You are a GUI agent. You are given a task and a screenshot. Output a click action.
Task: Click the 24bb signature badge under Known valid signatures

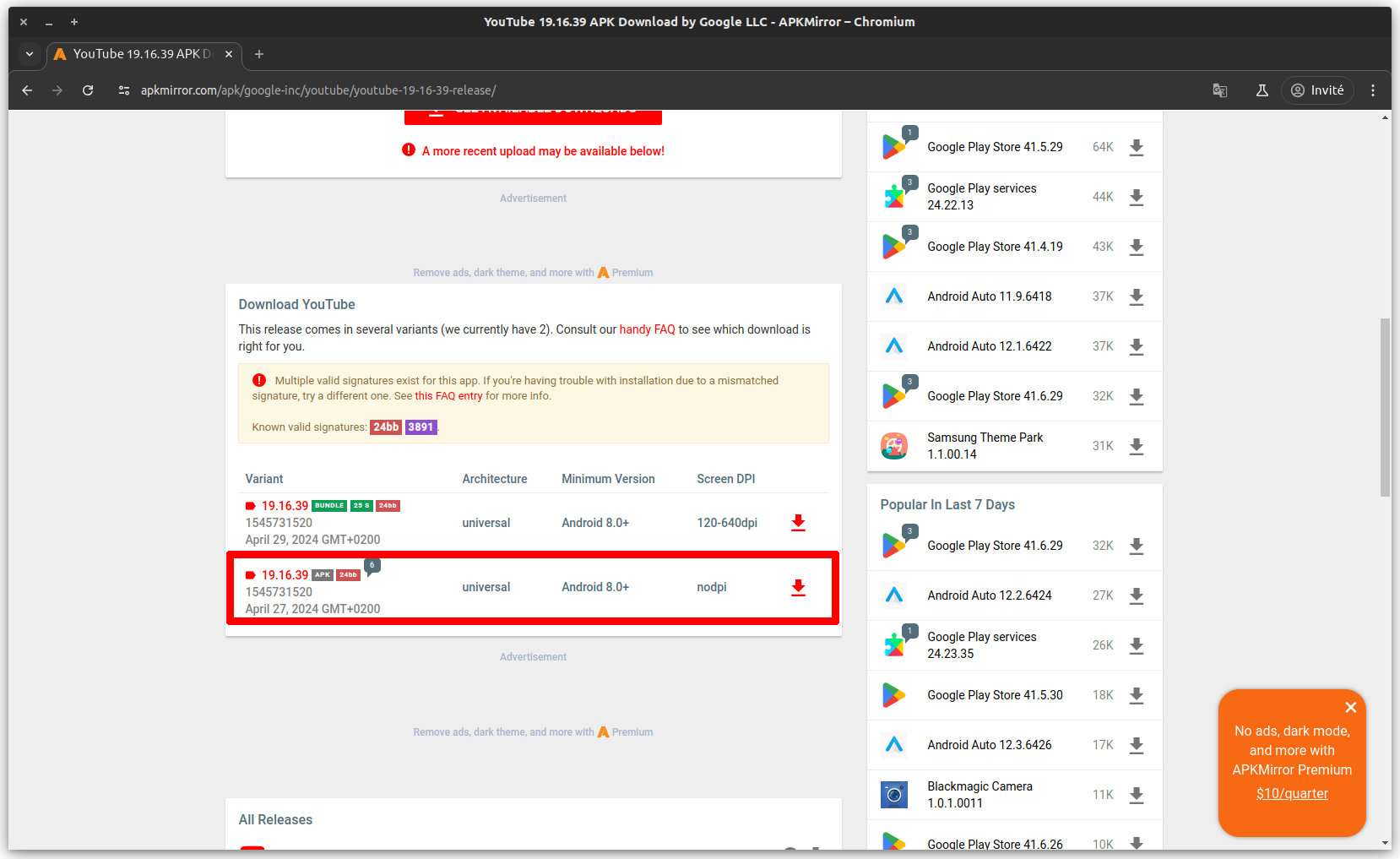386,427
